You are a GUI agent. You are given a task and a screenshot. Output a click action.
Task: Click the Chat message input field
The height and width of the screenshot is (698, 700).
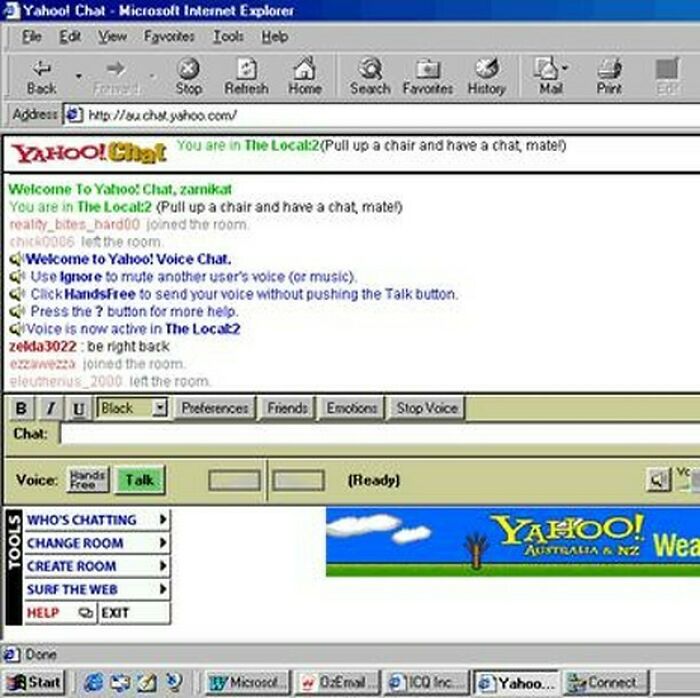coord(380,434)
